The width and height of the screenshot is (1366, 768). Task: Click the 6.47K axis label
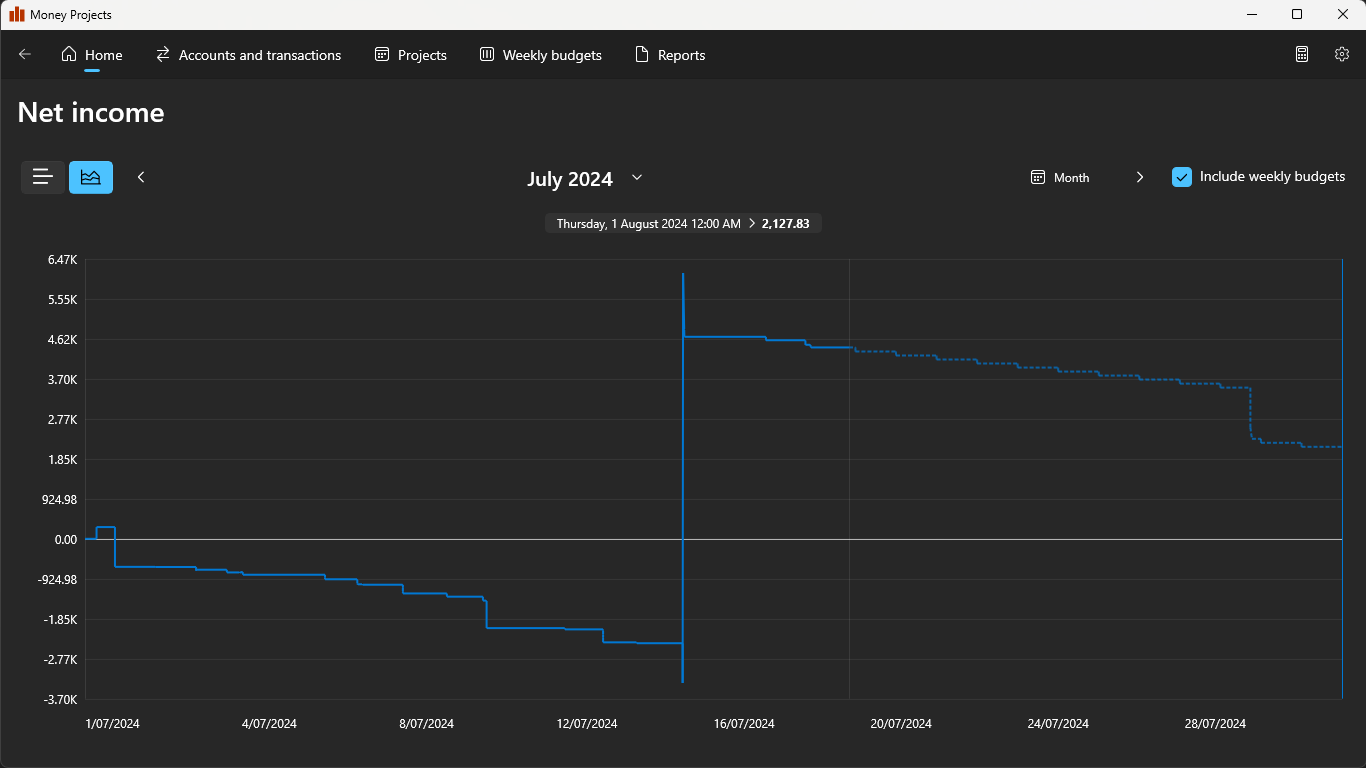pos(61,260)
